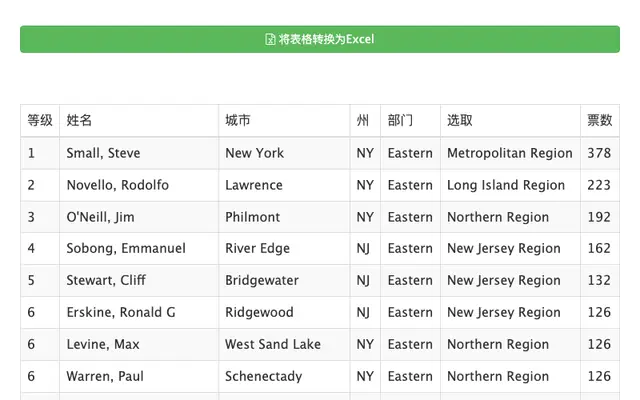Click the Excel file icon on green button

270,39
